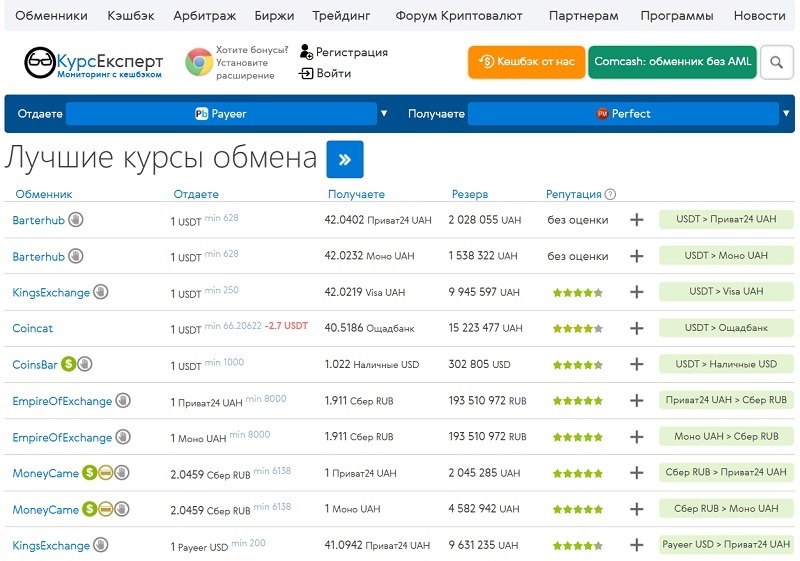Open Форум Криптовалют in top menu
Screen dimensions: 800x561
[x=459, y=16]
